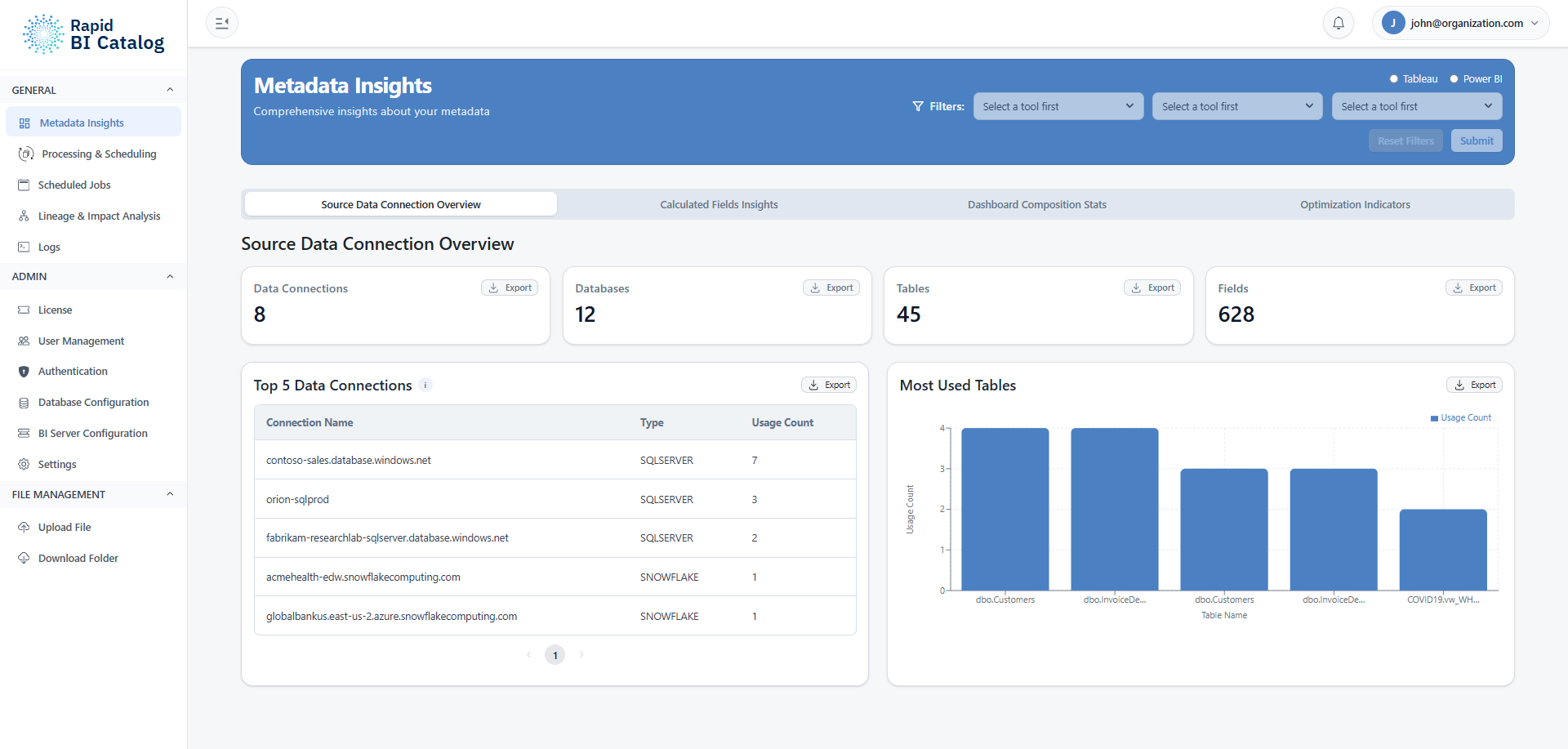The height and width of the screenshot is (749, 1568).
Task: Click the User Management people icon
Action: [24, 341]
